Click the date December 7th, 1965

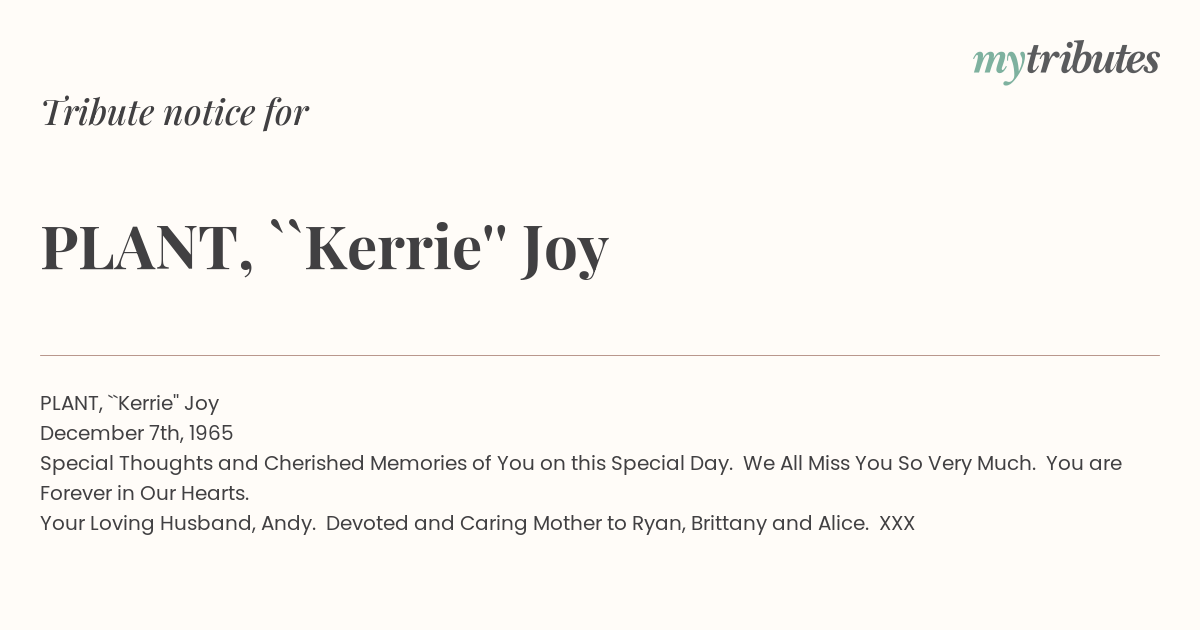coord(136,433)
